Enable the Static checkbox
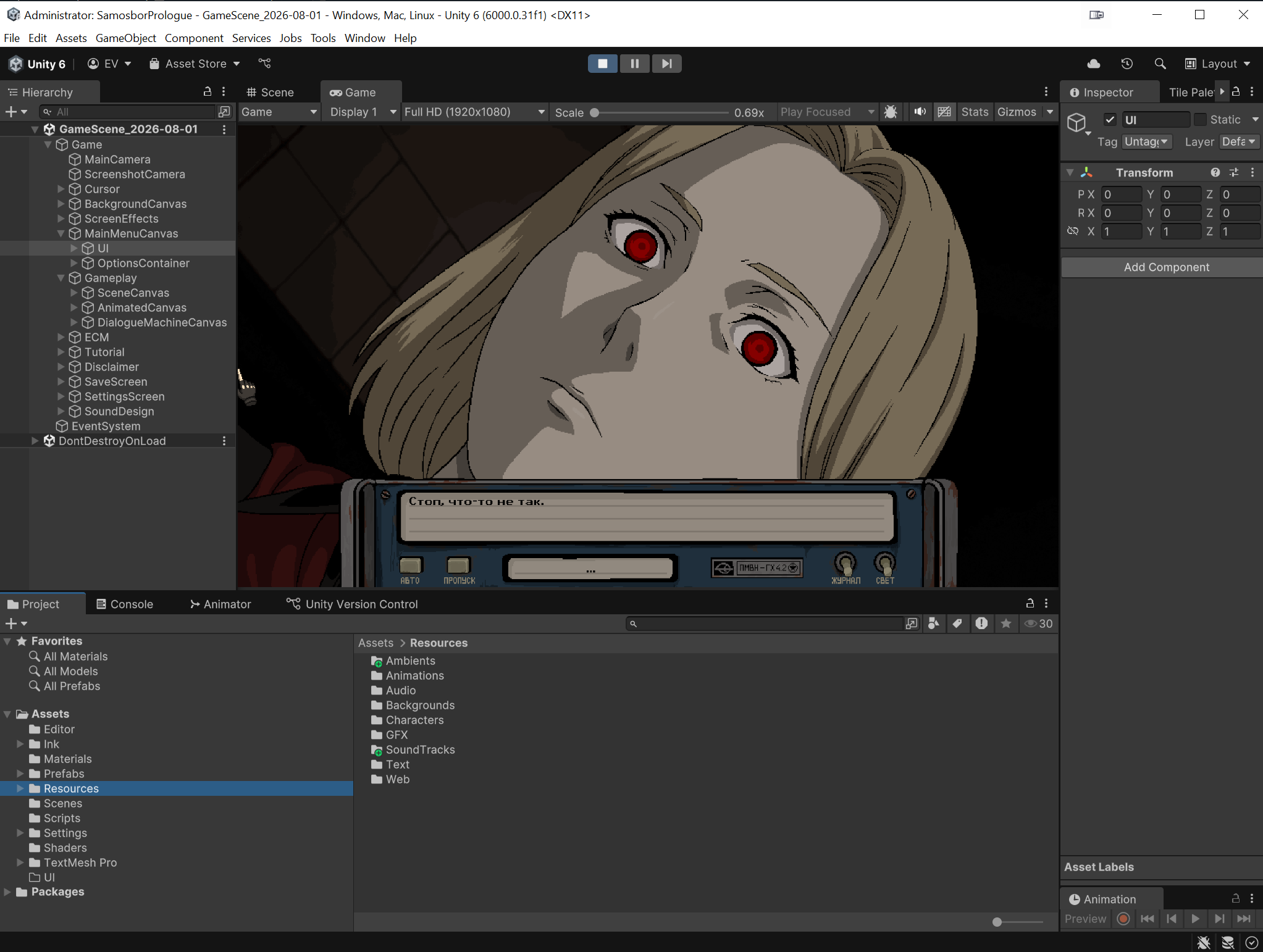The image size is (1263, 952). 1200,119
